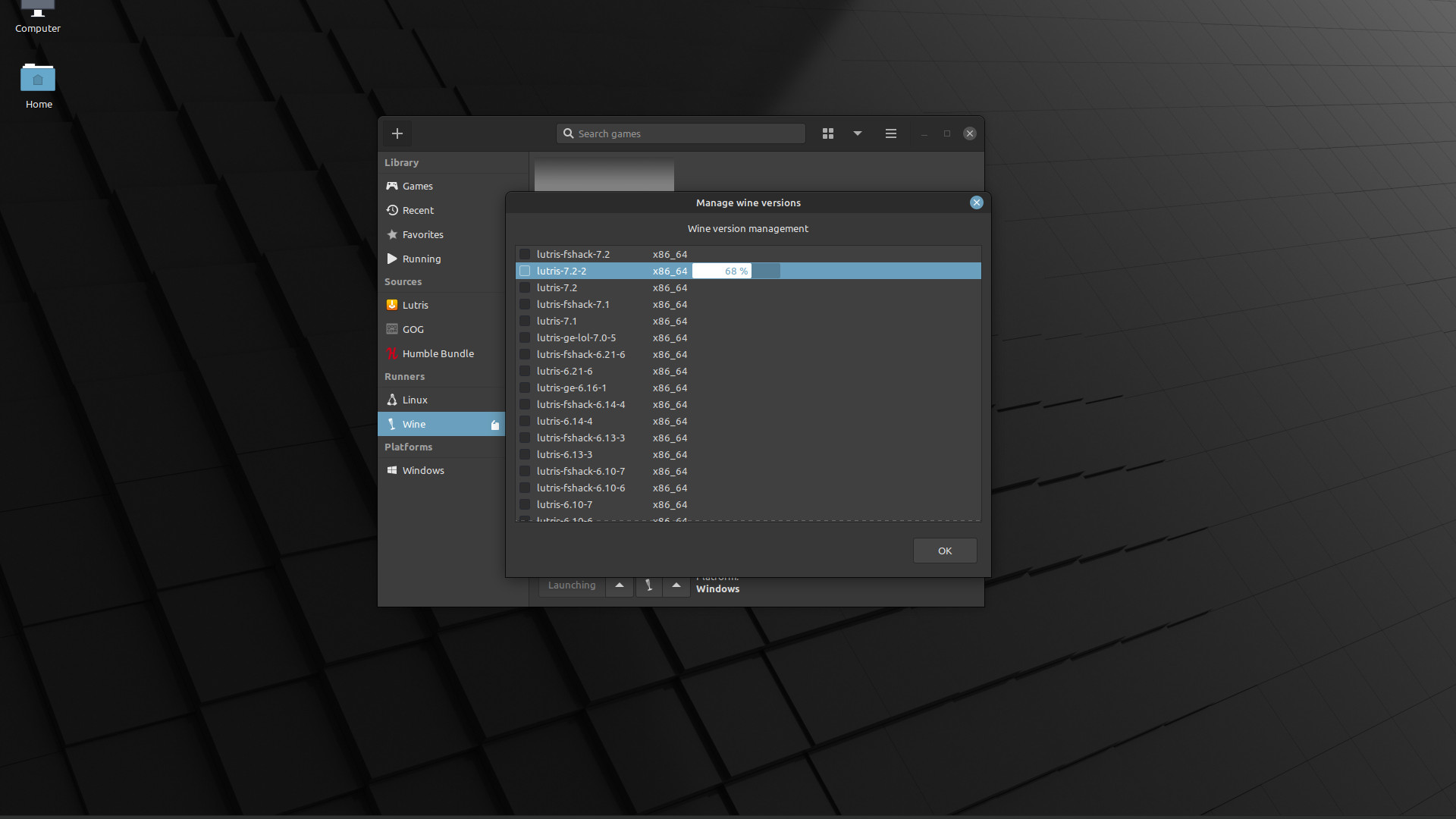Screen dimensions: 1456x819
Task: Close the Lutris main window
Action: coord(970,133)
